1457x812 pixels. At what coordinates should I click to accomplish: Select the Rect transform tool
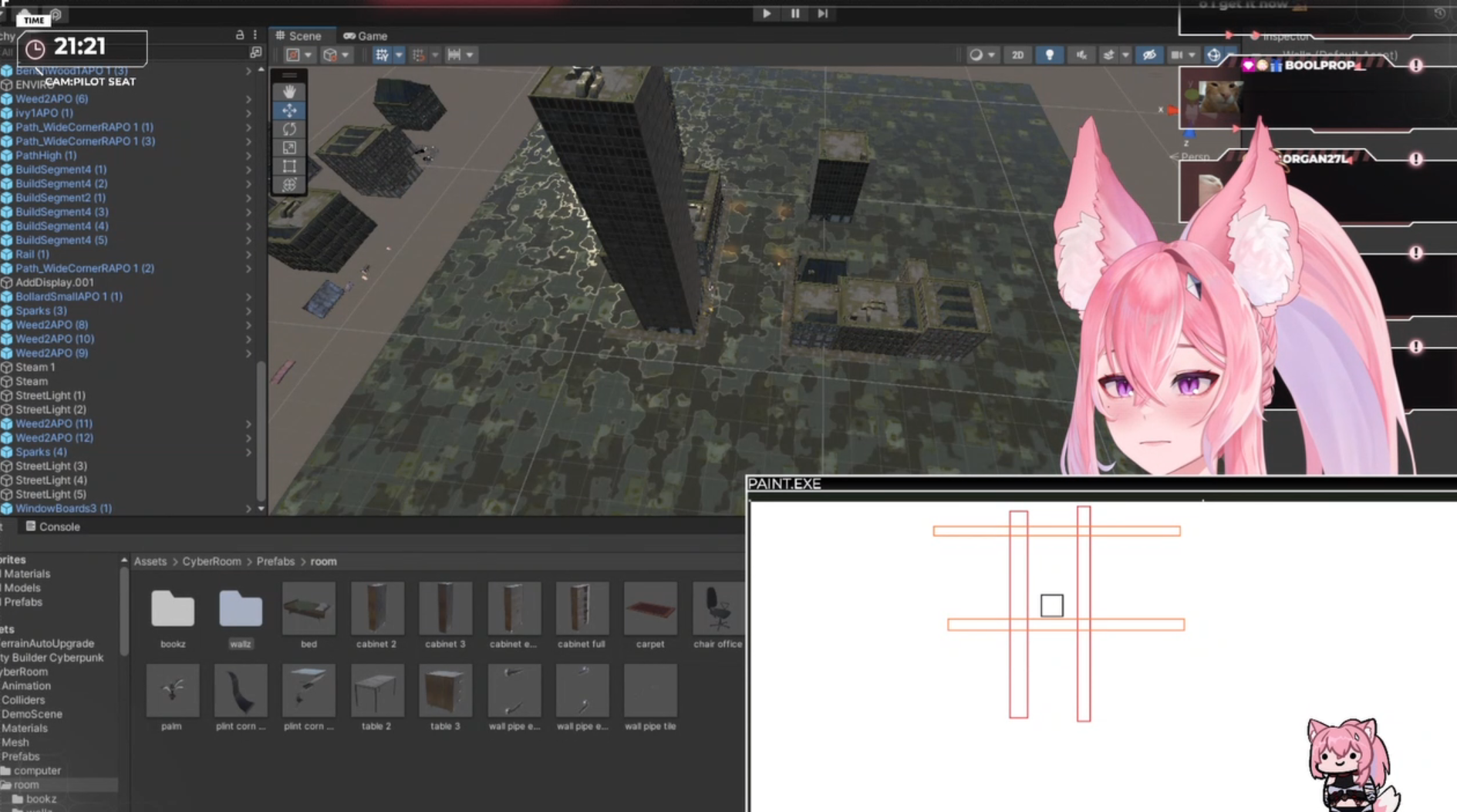pos(289,166)
